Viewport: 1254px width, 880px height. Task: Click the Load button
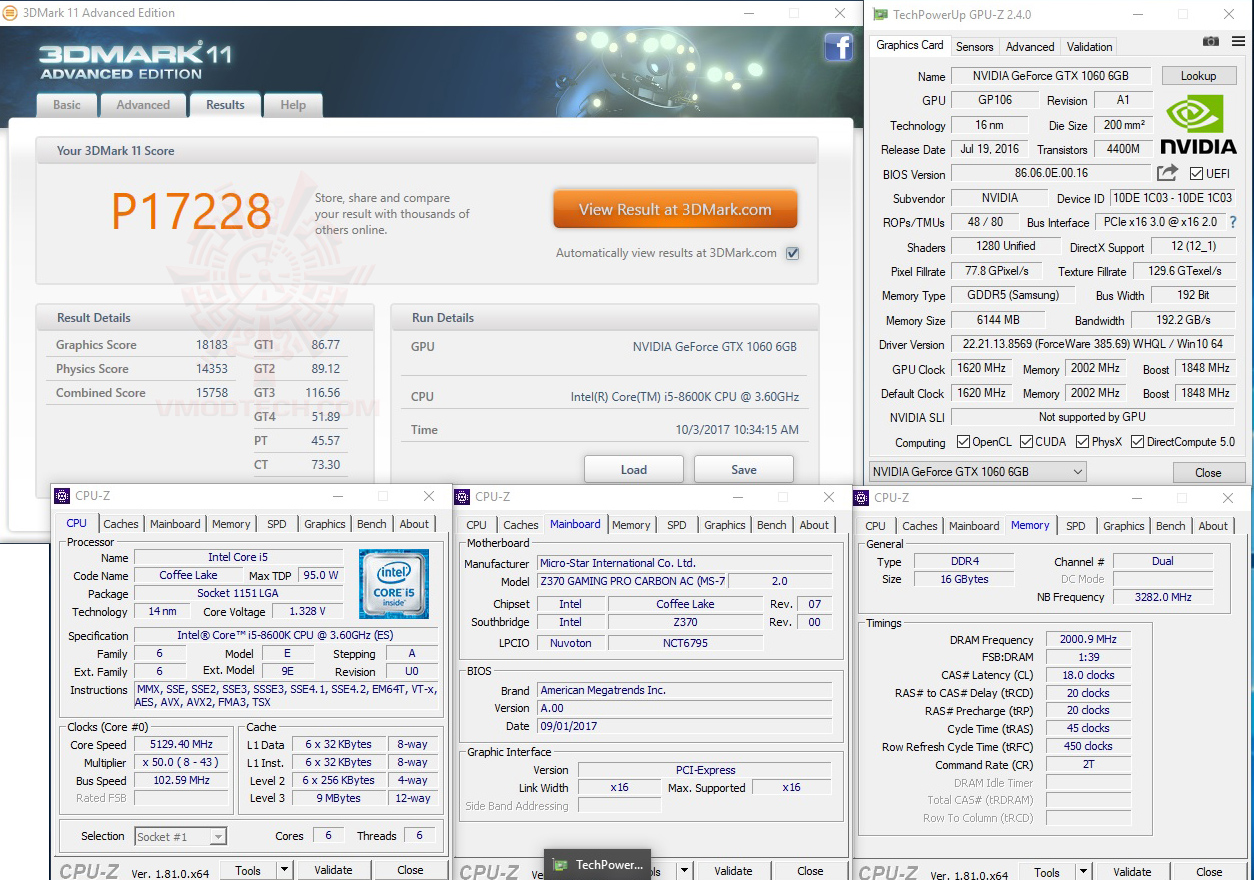pos(634,470)
